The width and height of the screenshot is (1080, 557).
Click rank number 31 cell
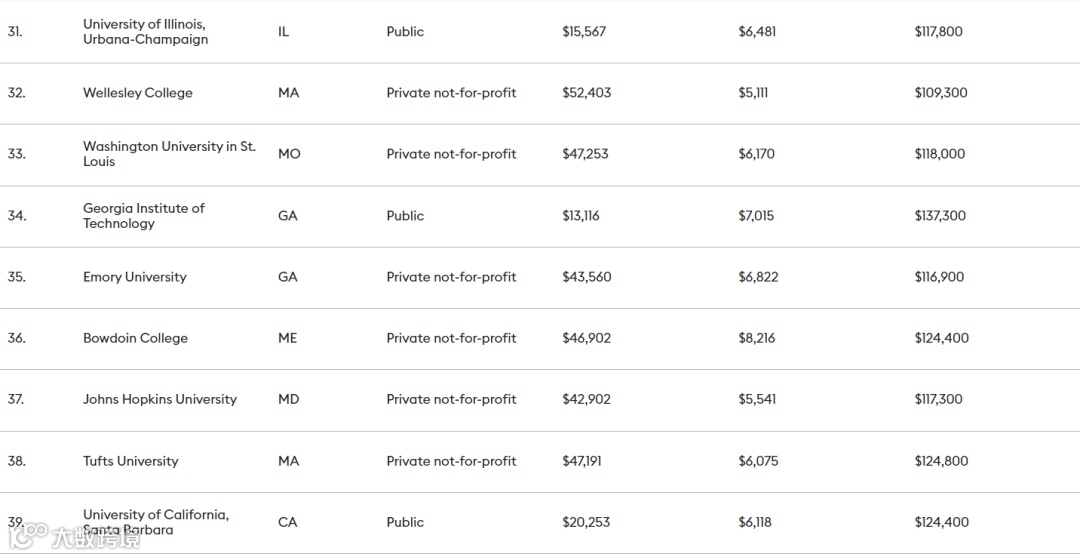tap(15, 32)
